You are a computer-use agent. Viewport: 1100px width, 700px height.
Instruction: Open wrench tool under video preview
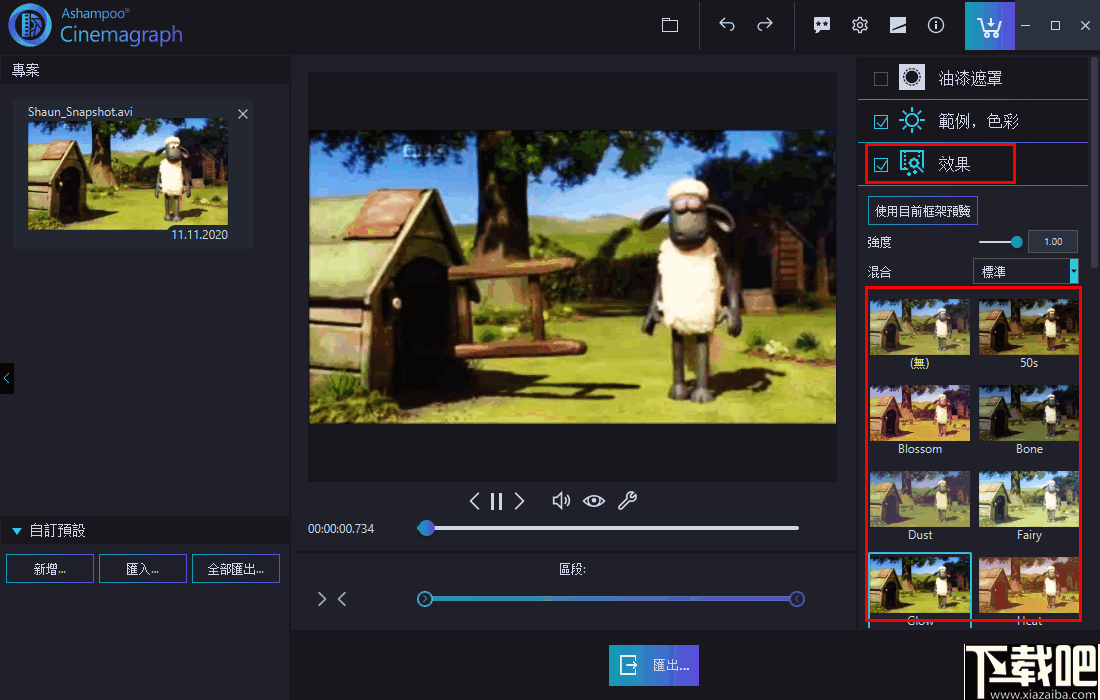[627, 501]
